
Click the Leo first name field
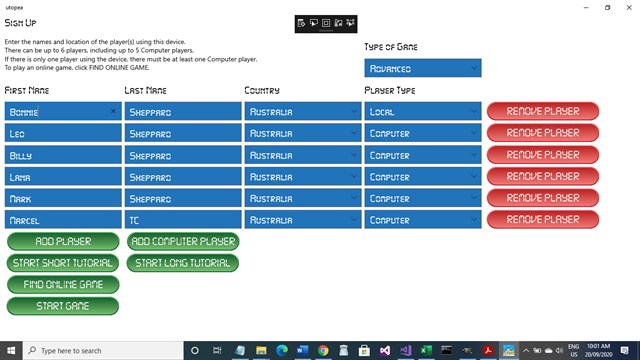pos(63,133)
